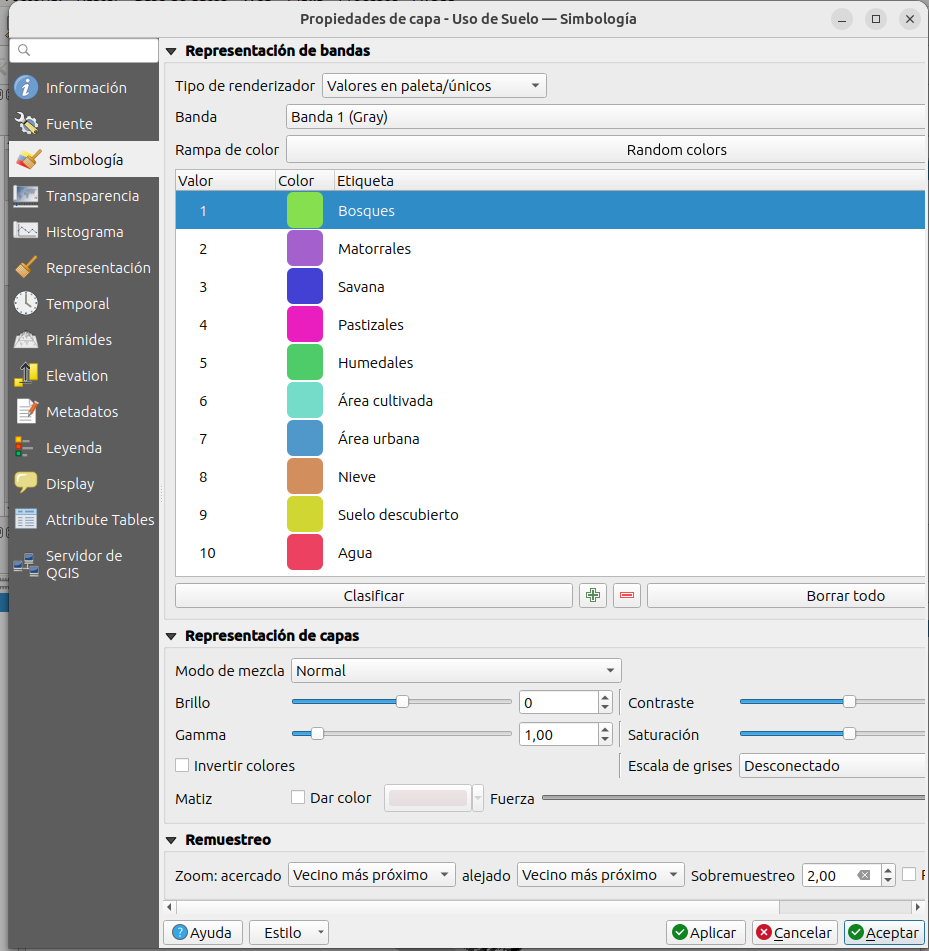Open the Escala de grises dropdown

click(832, 766)
